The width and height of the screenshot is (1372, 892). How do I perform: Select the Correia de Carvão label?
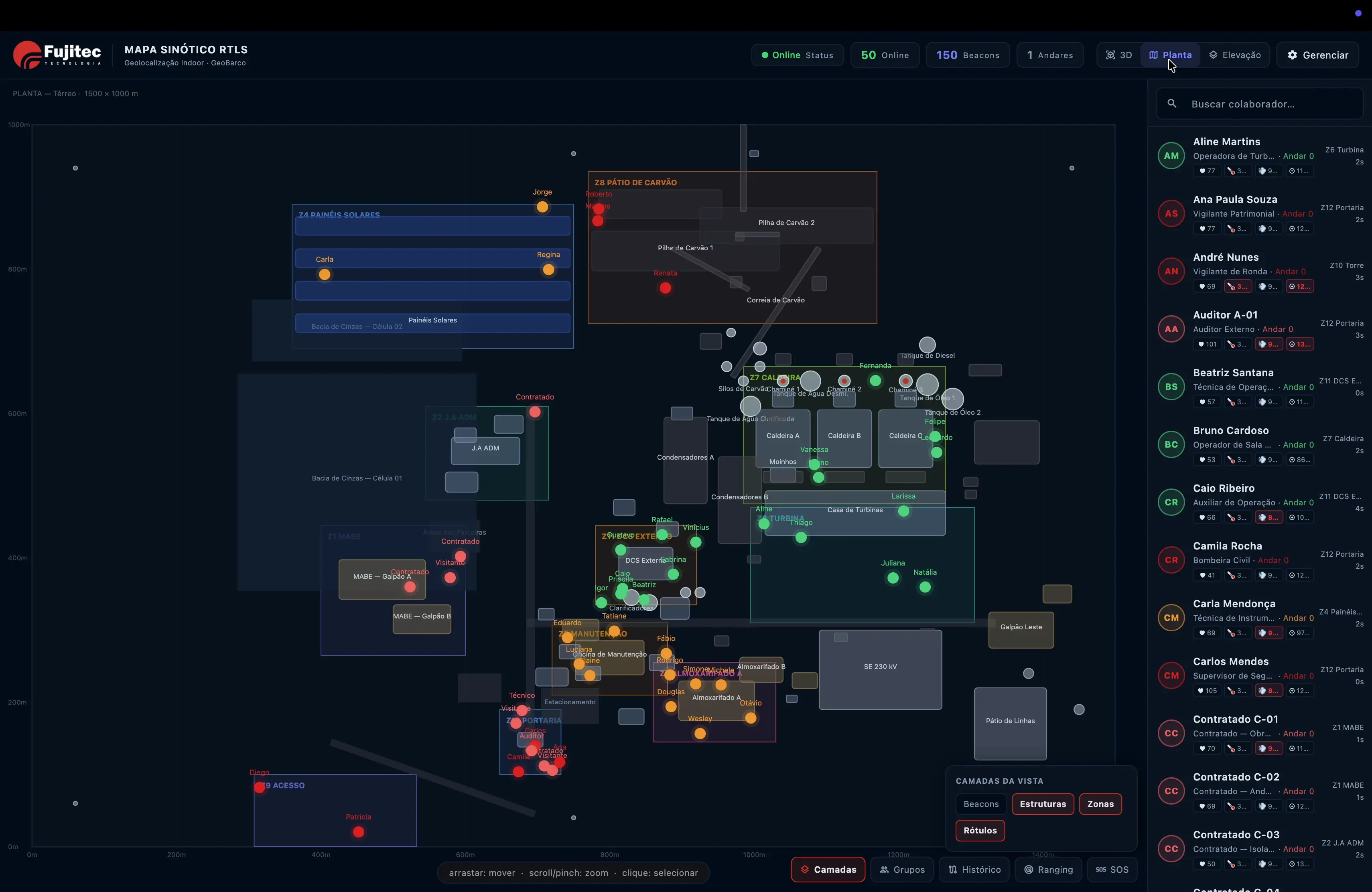pyautogui.click(x=776, y=300)
